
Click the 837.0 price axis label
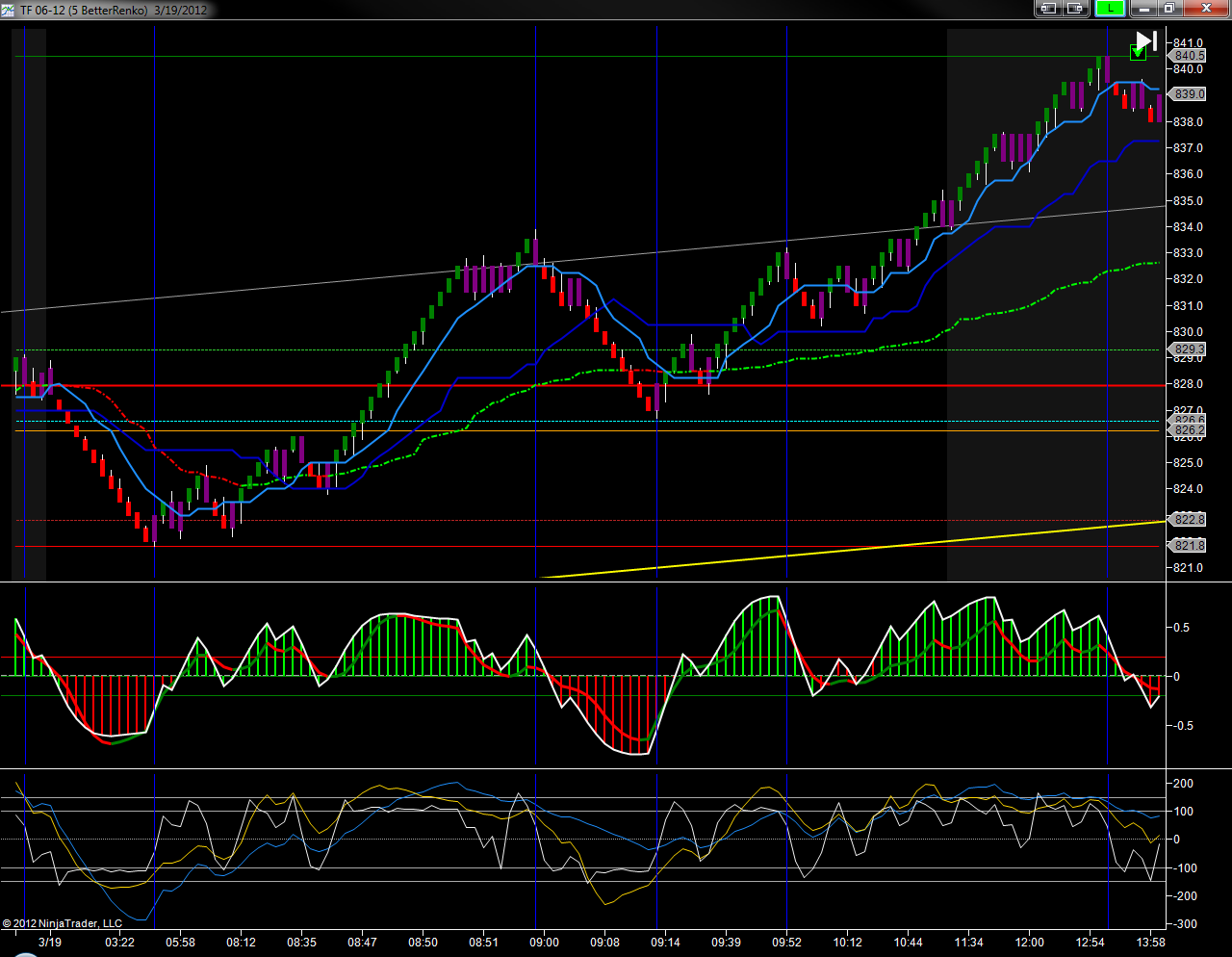(1189, 148)
